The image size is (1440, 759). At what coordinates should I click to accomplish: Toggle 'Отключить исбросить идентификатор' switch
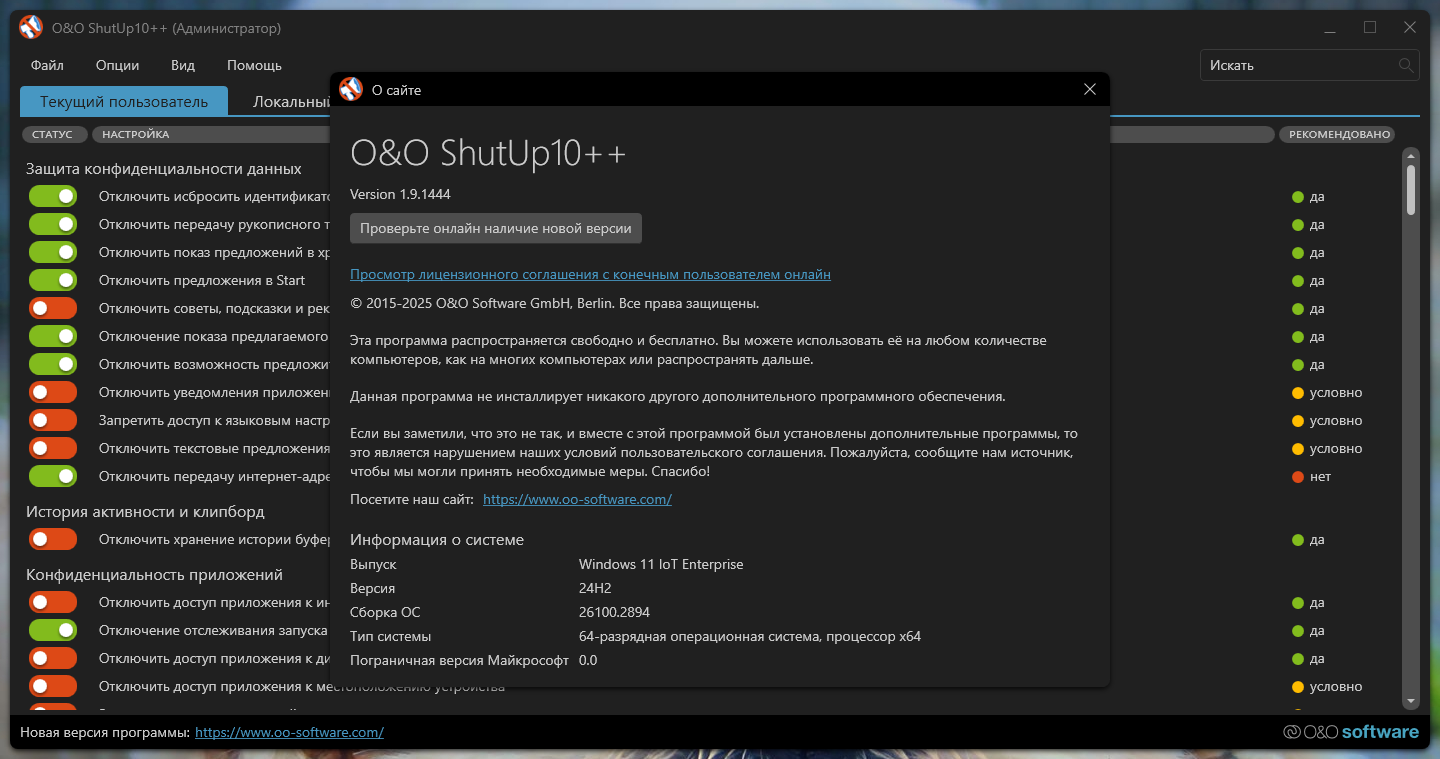coord(53,196)
